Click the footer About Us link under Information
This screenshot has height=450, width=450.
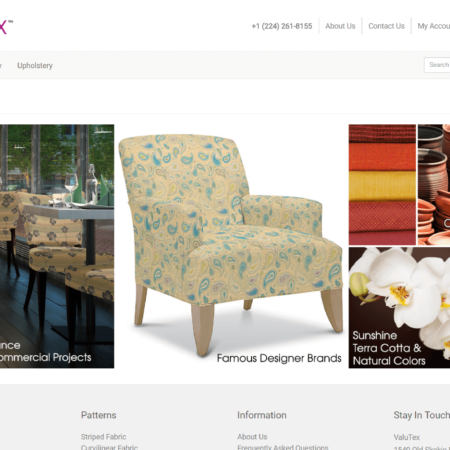[252, 437]
